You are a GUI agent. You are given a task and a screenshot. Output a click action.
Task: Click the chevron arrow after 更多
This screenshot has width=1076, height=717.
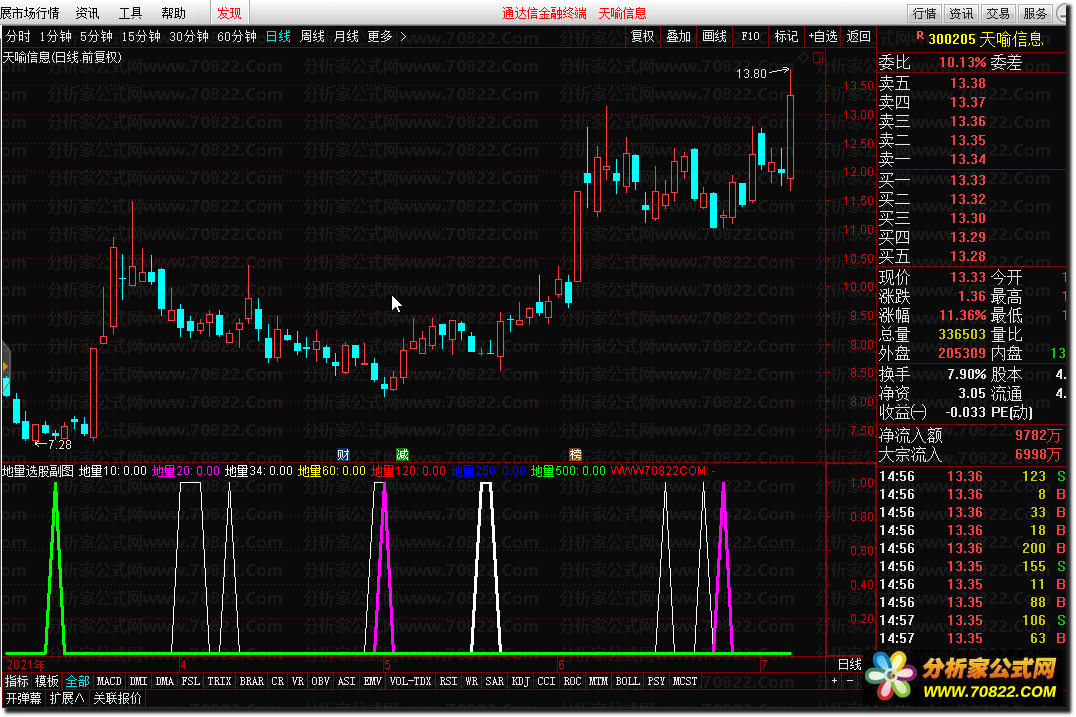click(404, 36)
